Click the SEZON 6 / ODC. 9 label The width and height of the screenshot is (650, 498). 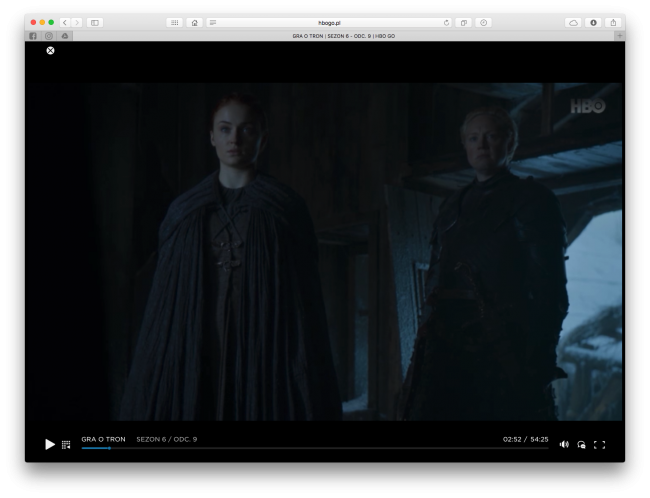[x=167, y=439]
